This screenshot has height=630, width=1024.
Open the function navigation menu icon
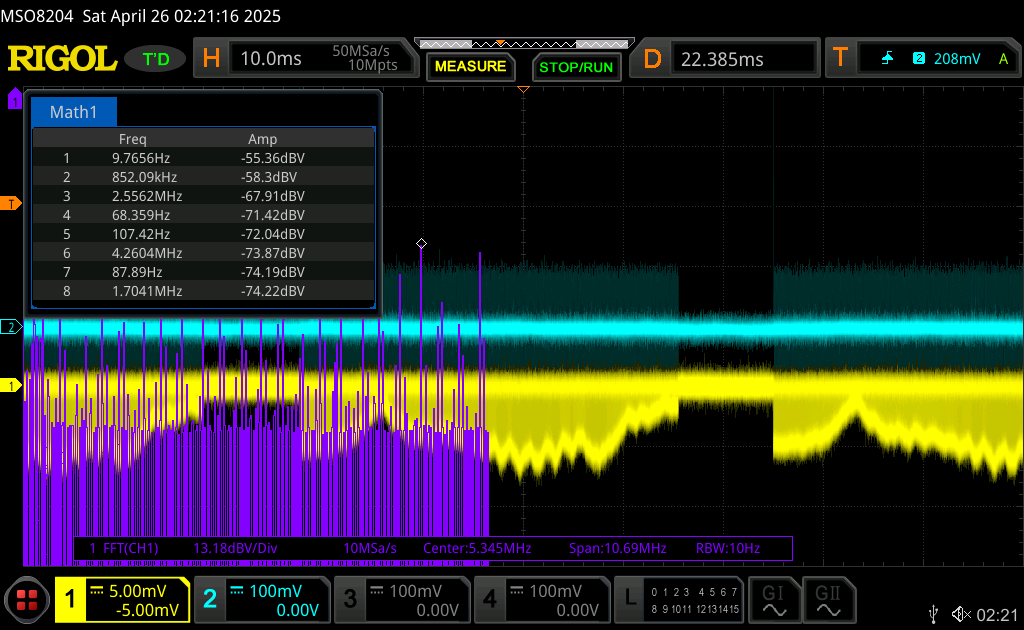pyautogui.click(x=27, y=600)
